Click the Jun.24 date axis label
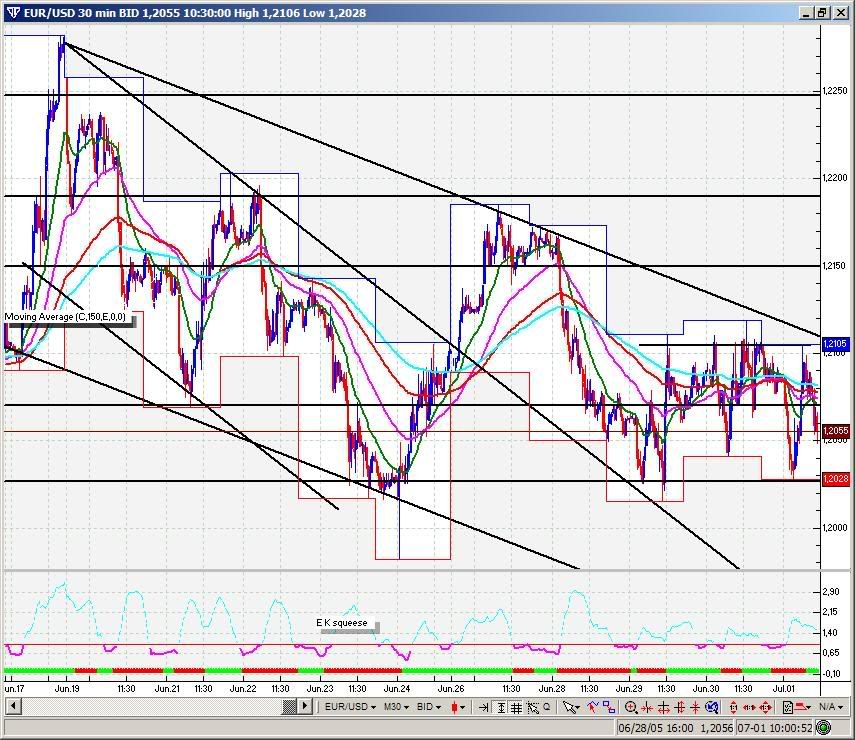The width and height of the screenshot is (855, 740). click(x=397, y=689)
